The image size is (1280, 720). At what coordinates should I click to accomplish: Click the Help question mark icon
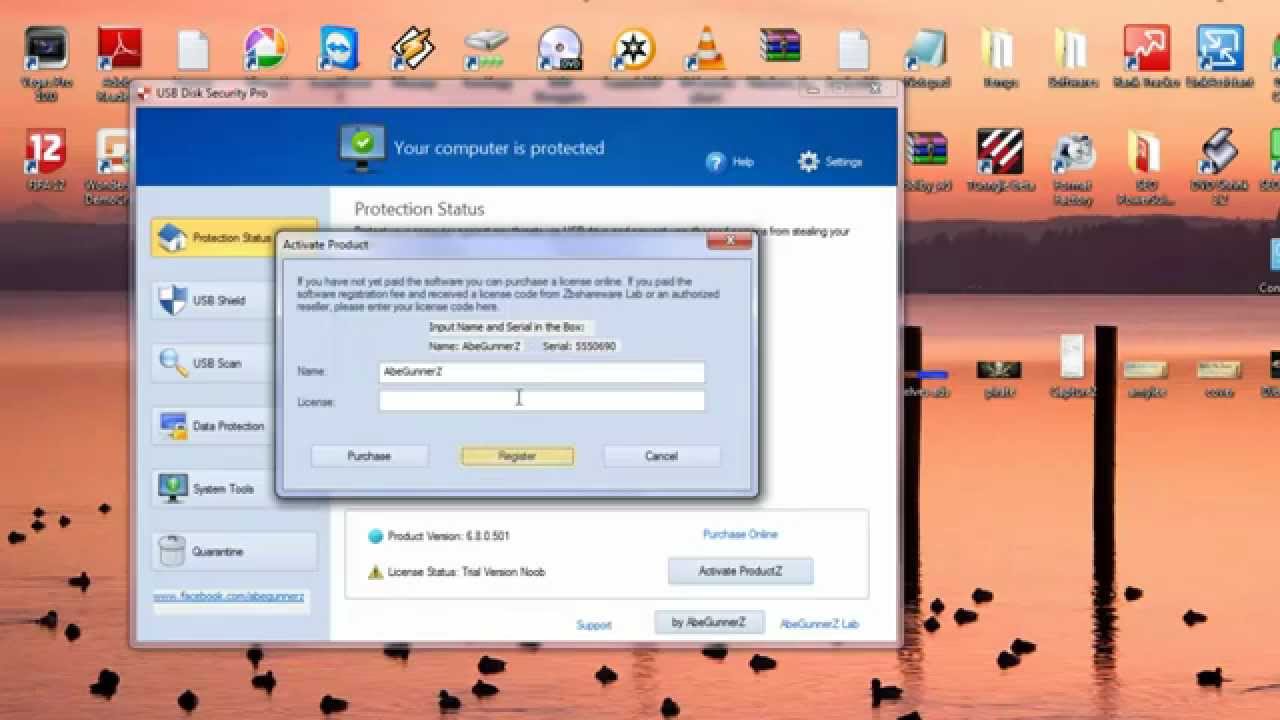715,162
